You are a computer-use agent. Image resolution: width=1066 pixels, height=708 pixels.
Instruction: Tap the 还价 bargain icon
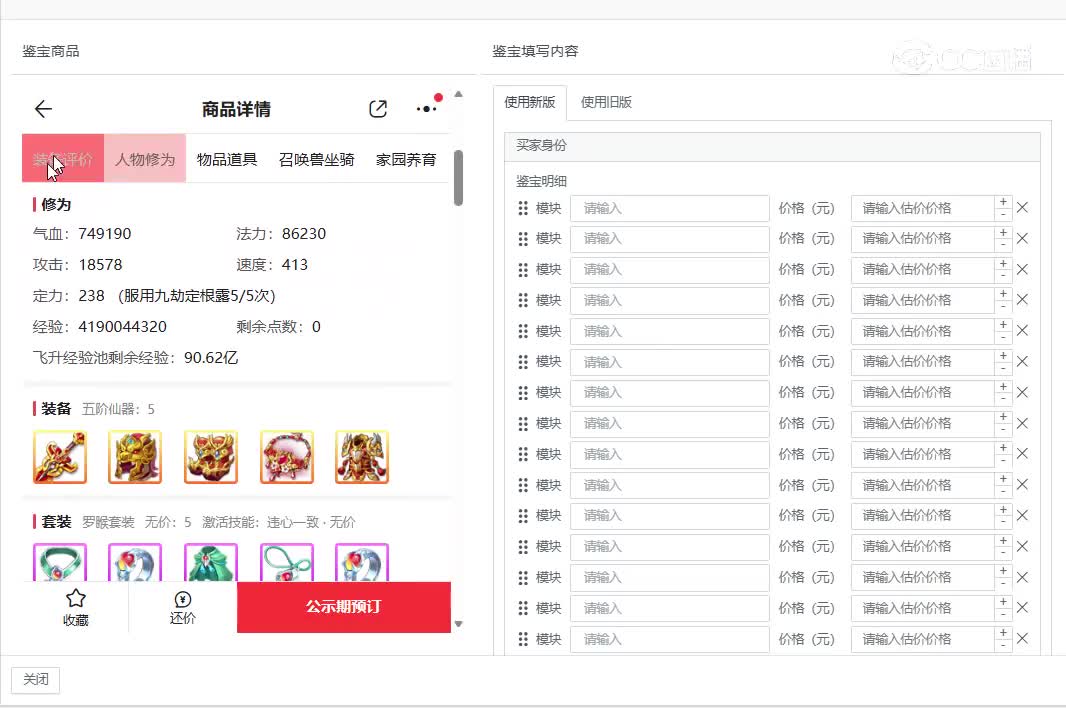pyautogui.click(x=182, y=607)
